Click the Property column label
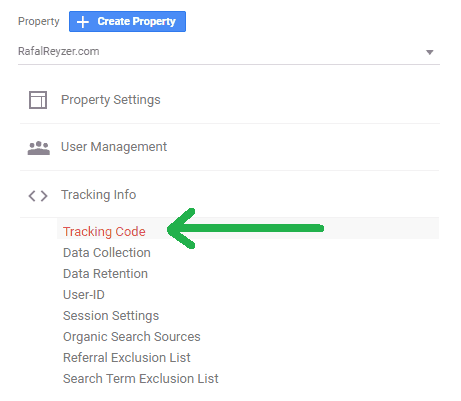Screen dimensions: 461x401 tap(39, 21)
